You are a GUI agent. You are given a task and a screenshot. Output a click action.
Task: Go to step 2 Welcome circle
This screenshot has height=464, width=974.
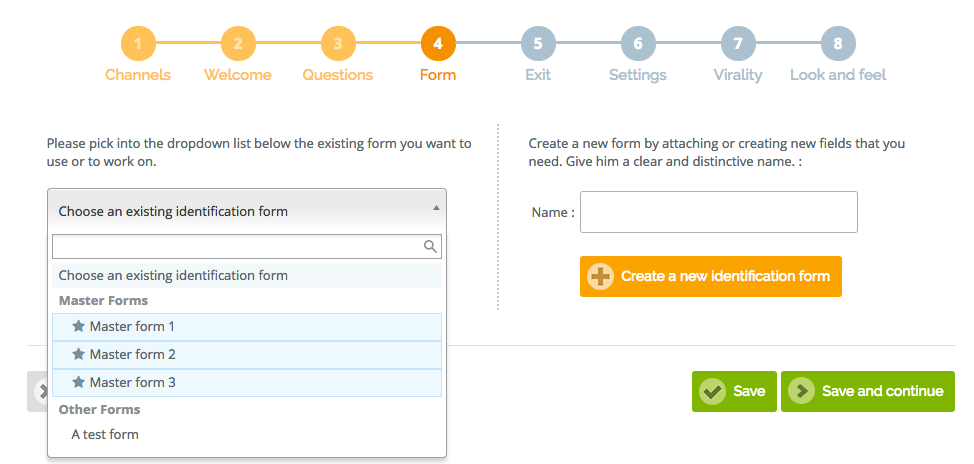238,44
